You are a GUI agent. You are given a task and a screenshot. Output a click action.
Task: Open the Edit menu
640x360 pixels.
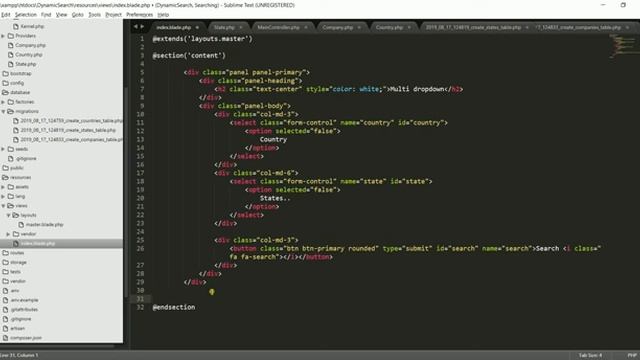[x=5, y=15]
